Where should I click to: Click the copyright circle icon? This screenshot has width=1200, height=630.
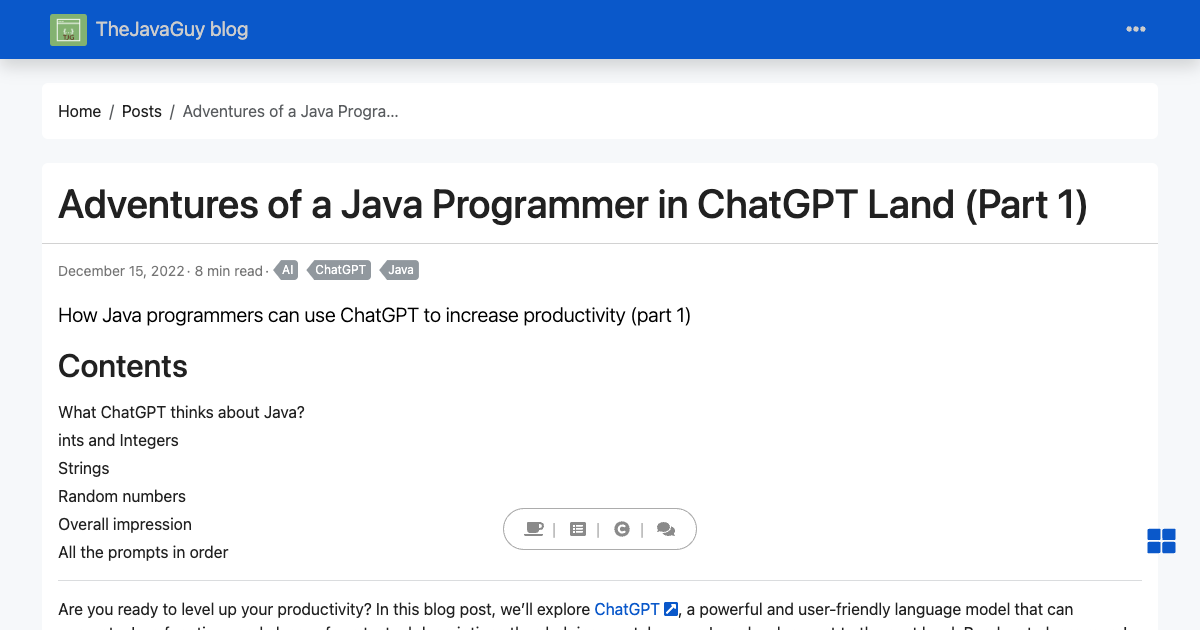click(x=622, y=529)
